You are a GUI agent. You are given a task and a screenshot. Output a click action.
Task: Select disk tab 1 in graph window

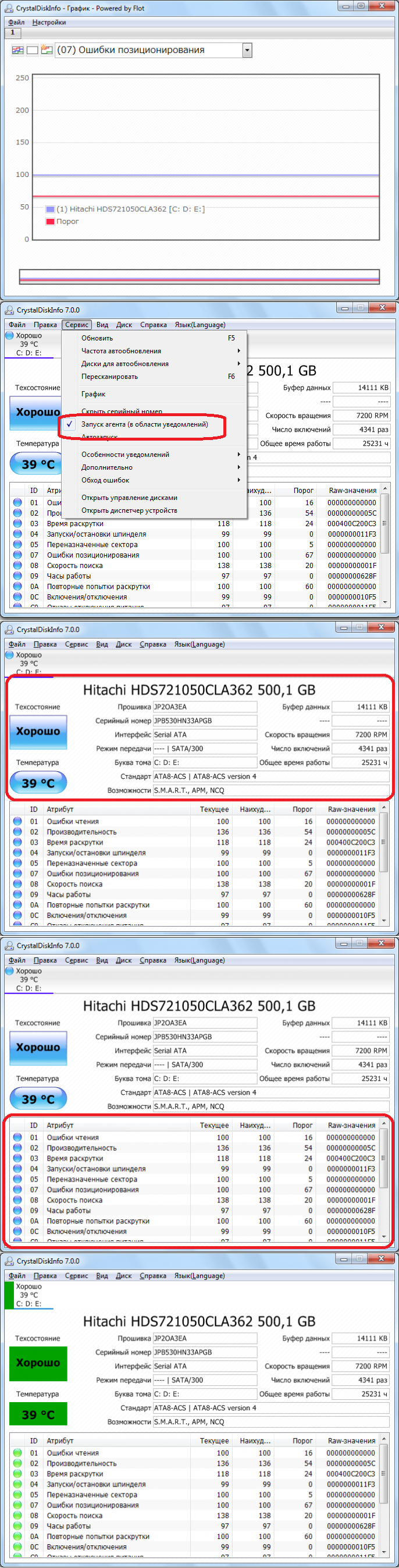12,32
